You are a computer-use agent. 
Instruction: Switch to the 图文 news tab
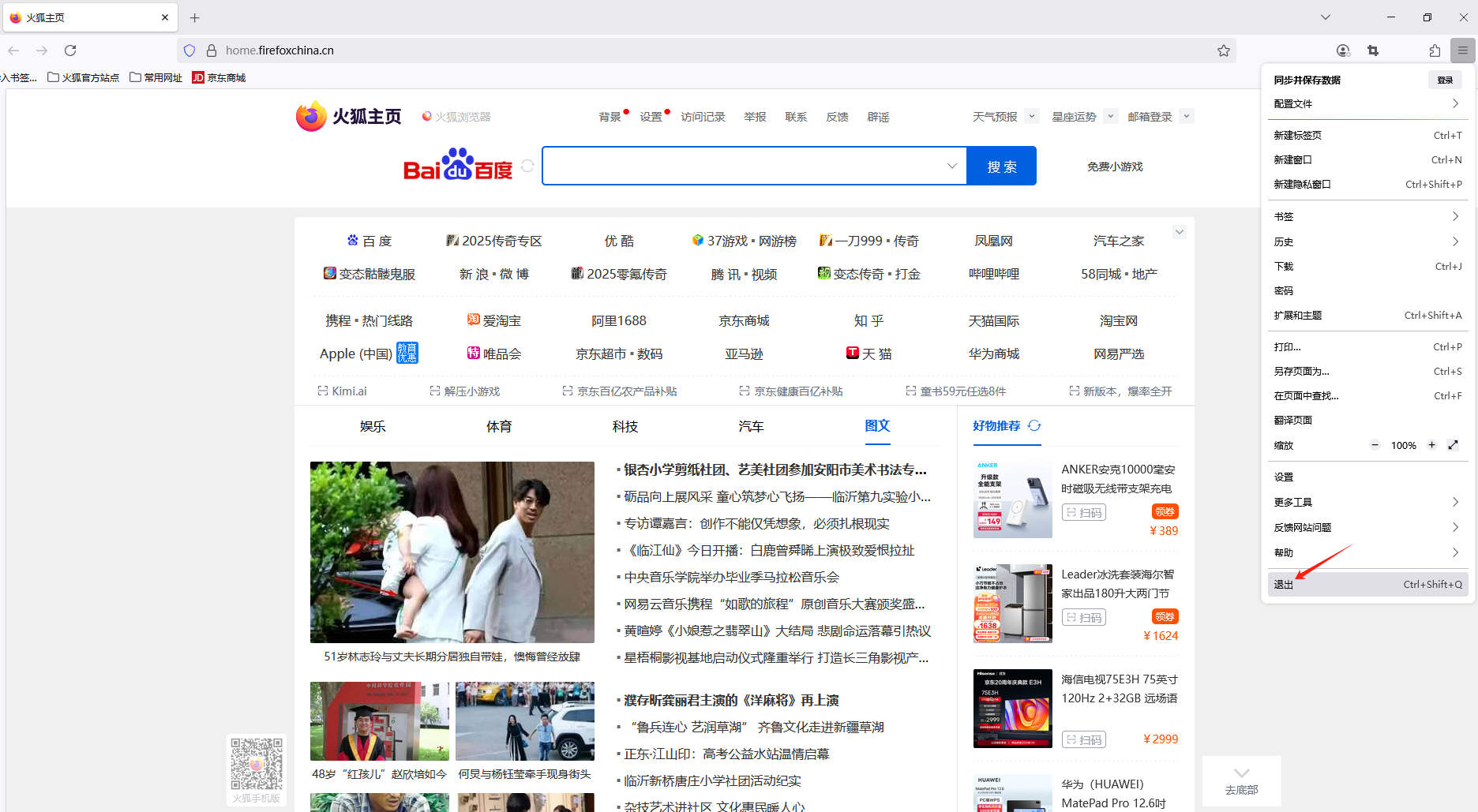tap(877, 425)
